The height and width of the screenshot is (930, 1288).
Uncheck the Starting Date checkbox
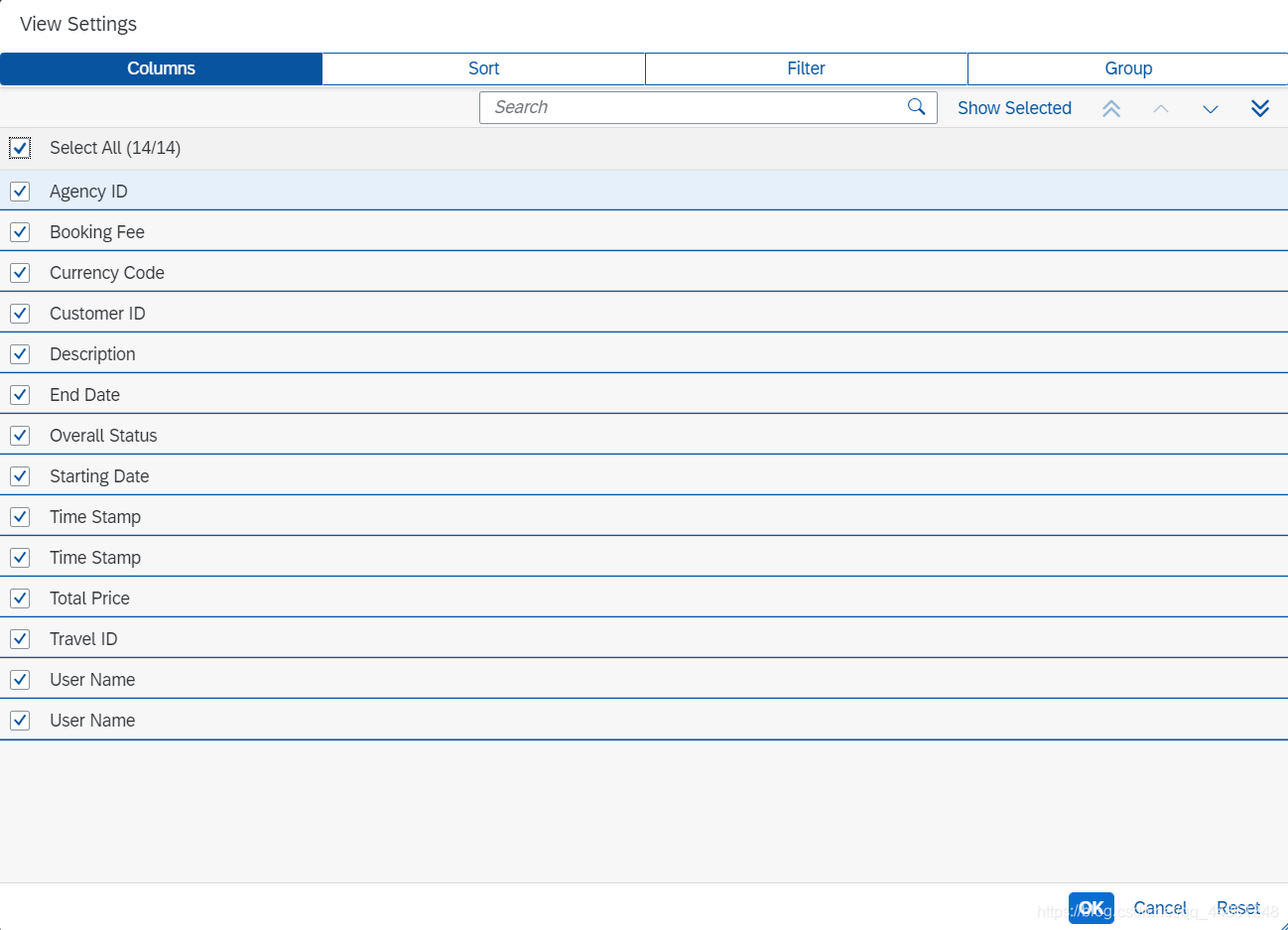pos(20,476)
